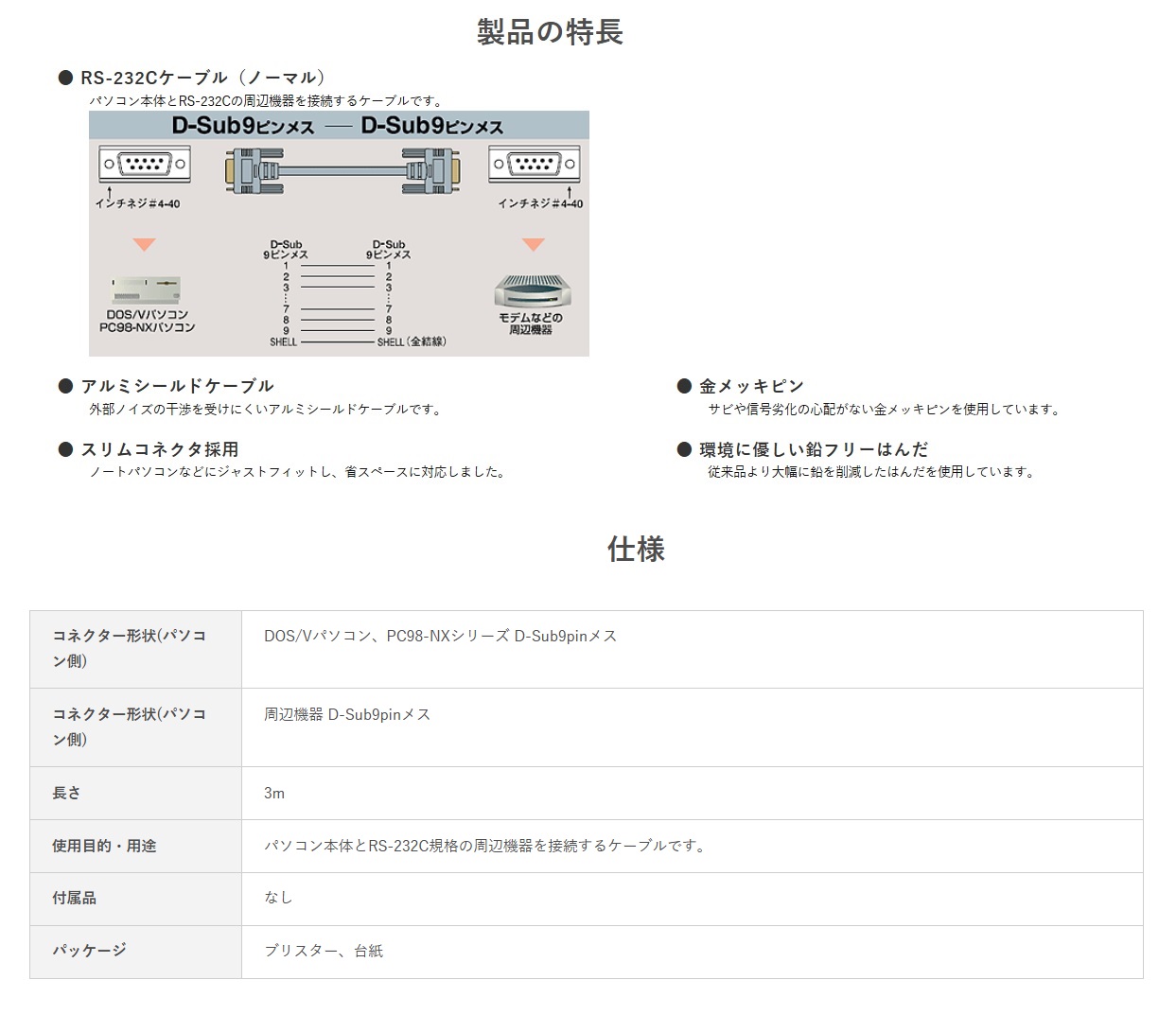
Task: Click the 'パッケージ' row header
Action: tap(135, 951)
